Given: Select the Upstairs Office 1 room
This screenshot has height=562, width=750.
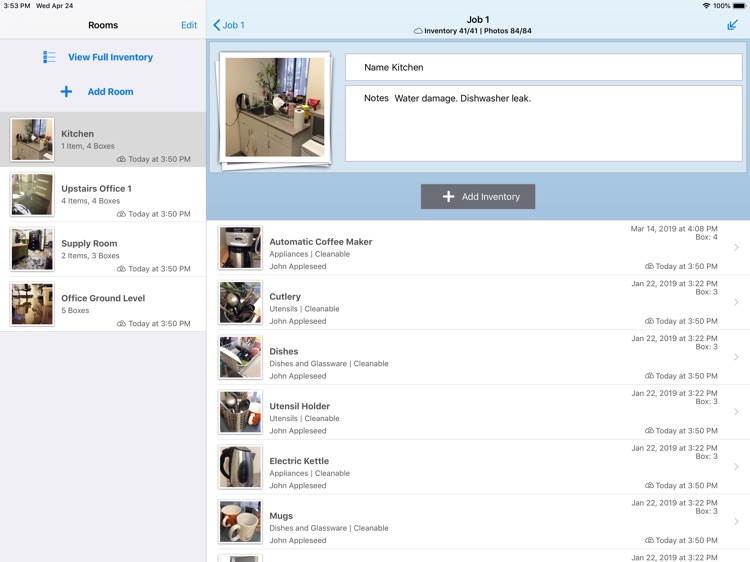Looking at the screenshot, I should [103, 195].
